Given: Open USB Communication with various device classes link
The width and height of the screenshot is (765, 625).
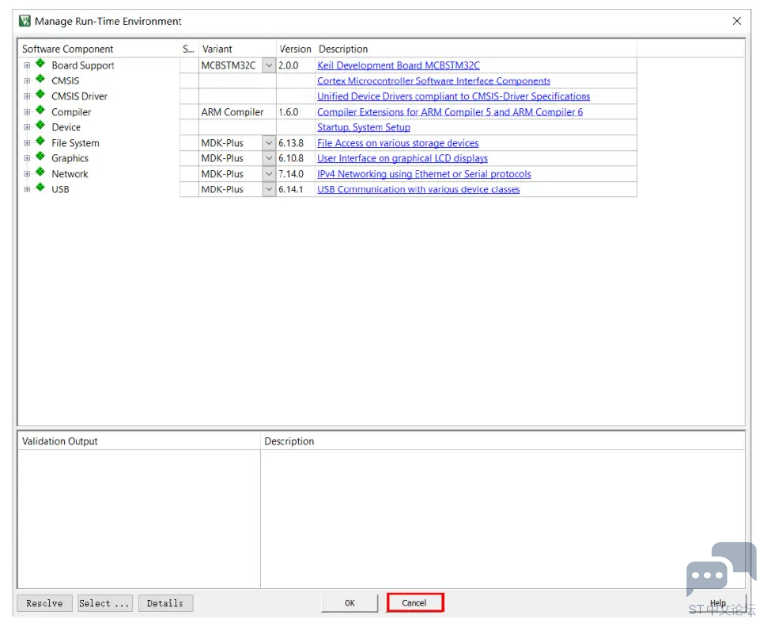Looking at the screenshot, I should [419, 190].
